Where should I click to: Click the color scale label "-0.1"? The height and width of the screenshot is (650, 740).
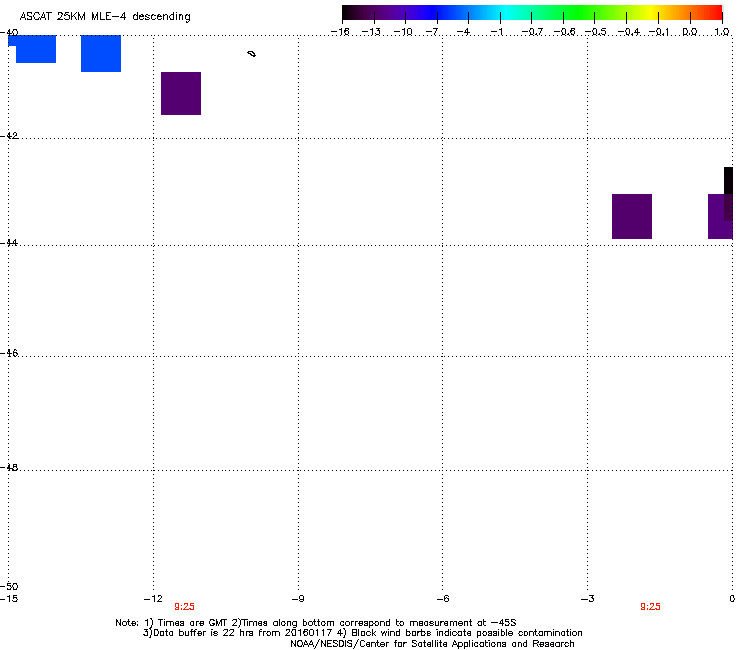660,32
